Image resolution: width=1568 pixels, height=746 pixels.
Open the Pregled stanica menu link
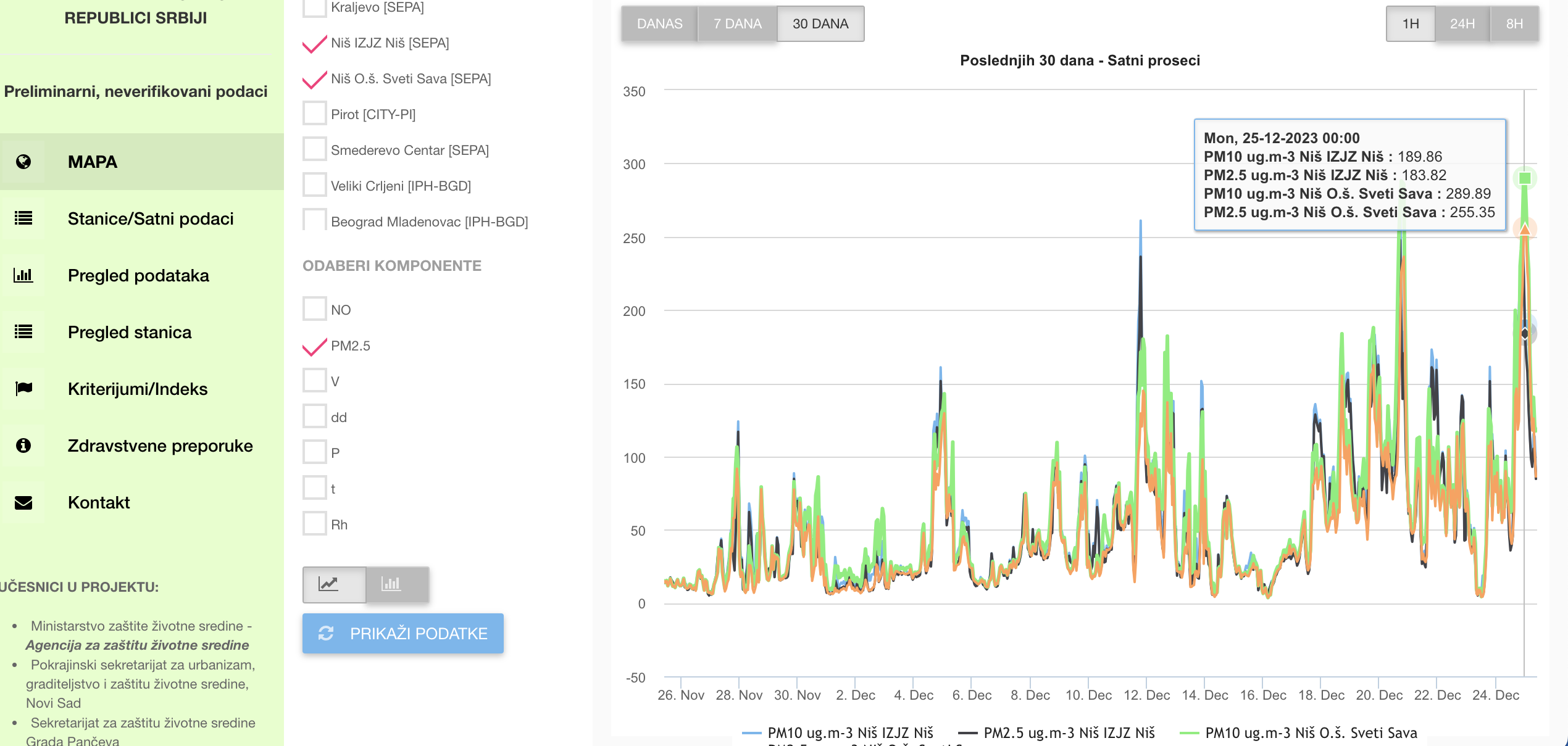coord(130,332)
